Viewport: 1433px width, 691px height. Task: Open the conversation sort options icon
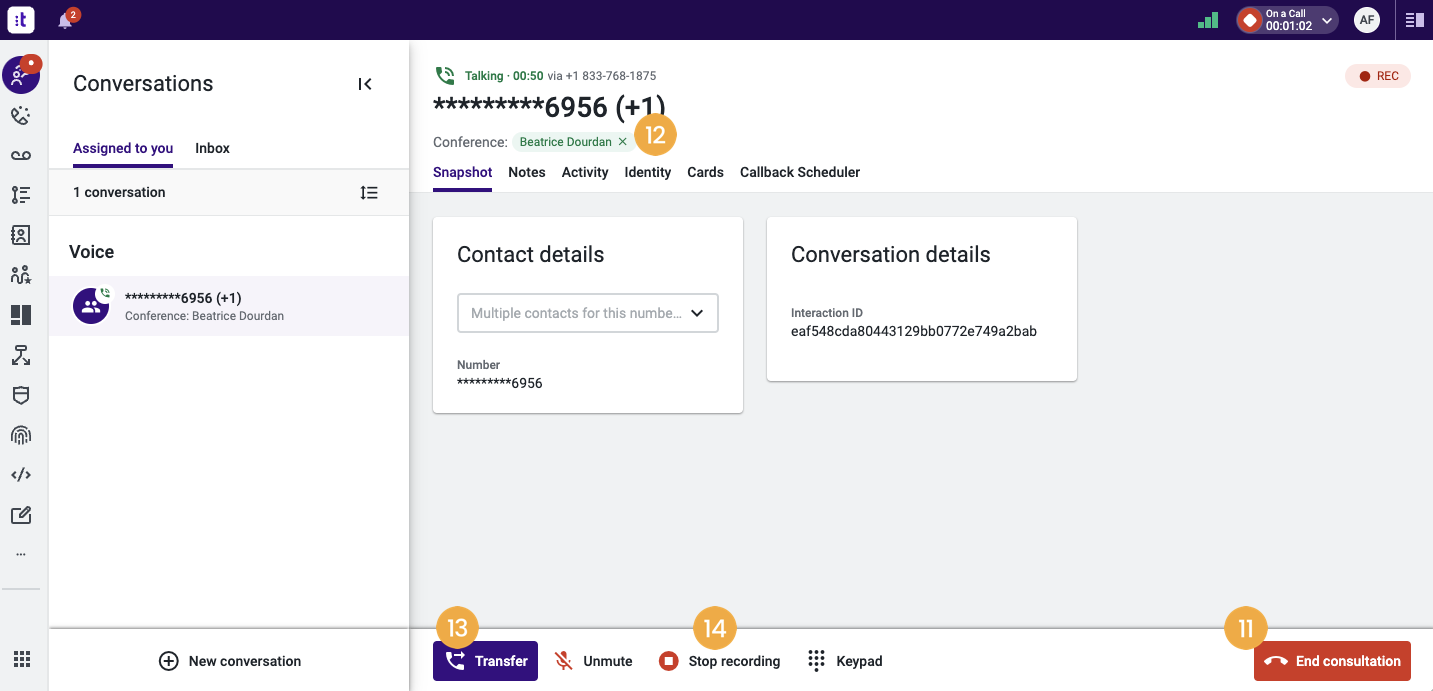coord(369,192)
